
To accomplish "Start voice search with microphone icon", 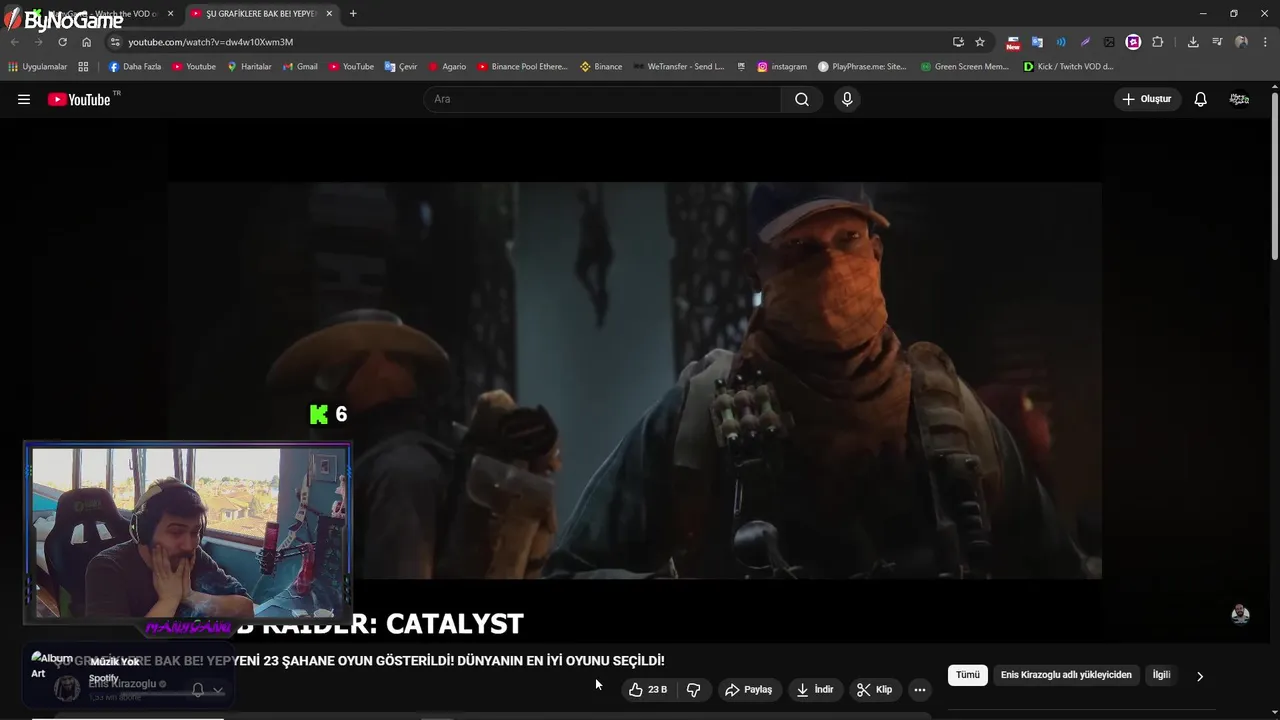I will click(847, 99).
